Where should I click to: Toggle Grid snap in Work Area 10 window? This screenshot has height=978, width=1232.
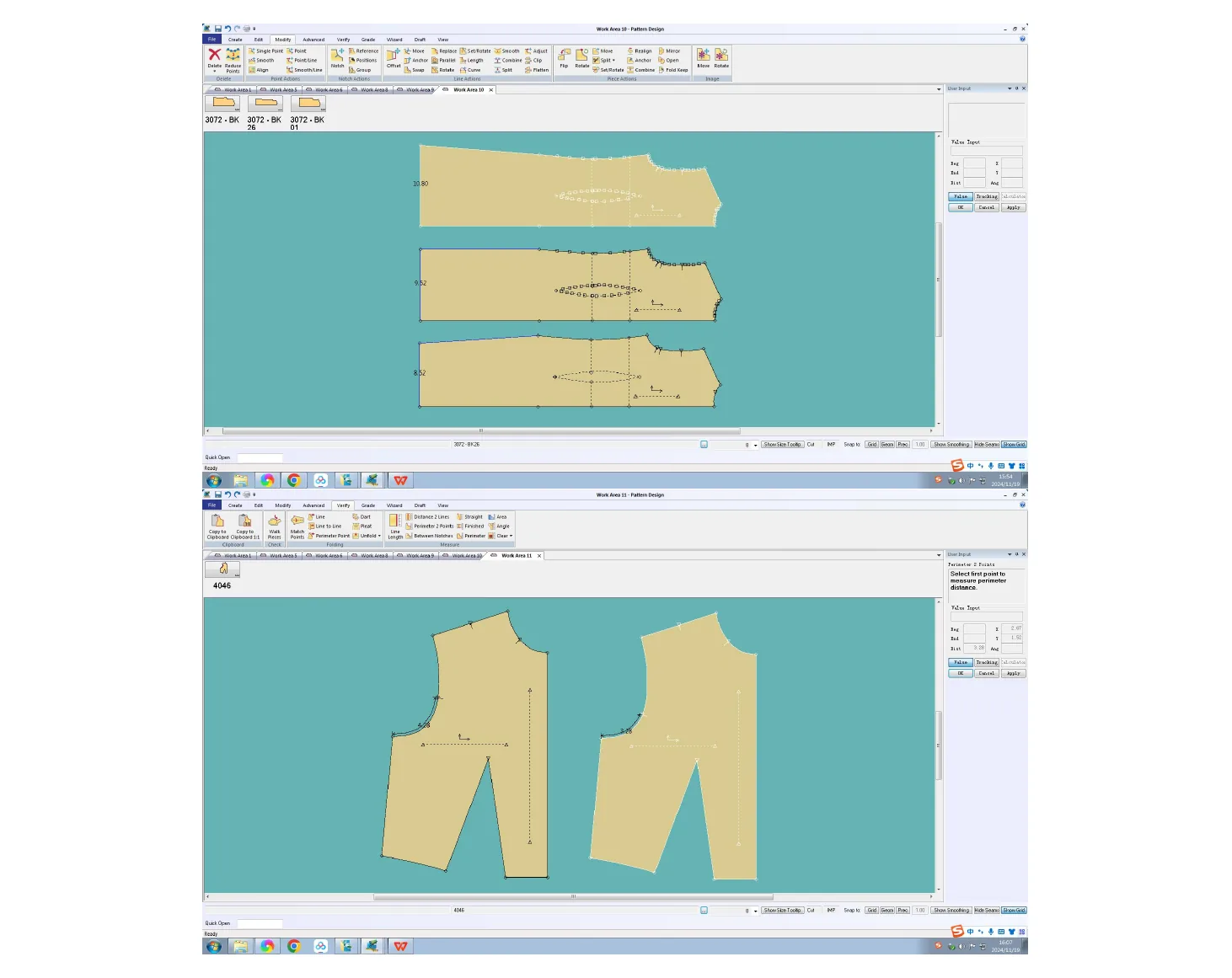[x=872, y=445]
